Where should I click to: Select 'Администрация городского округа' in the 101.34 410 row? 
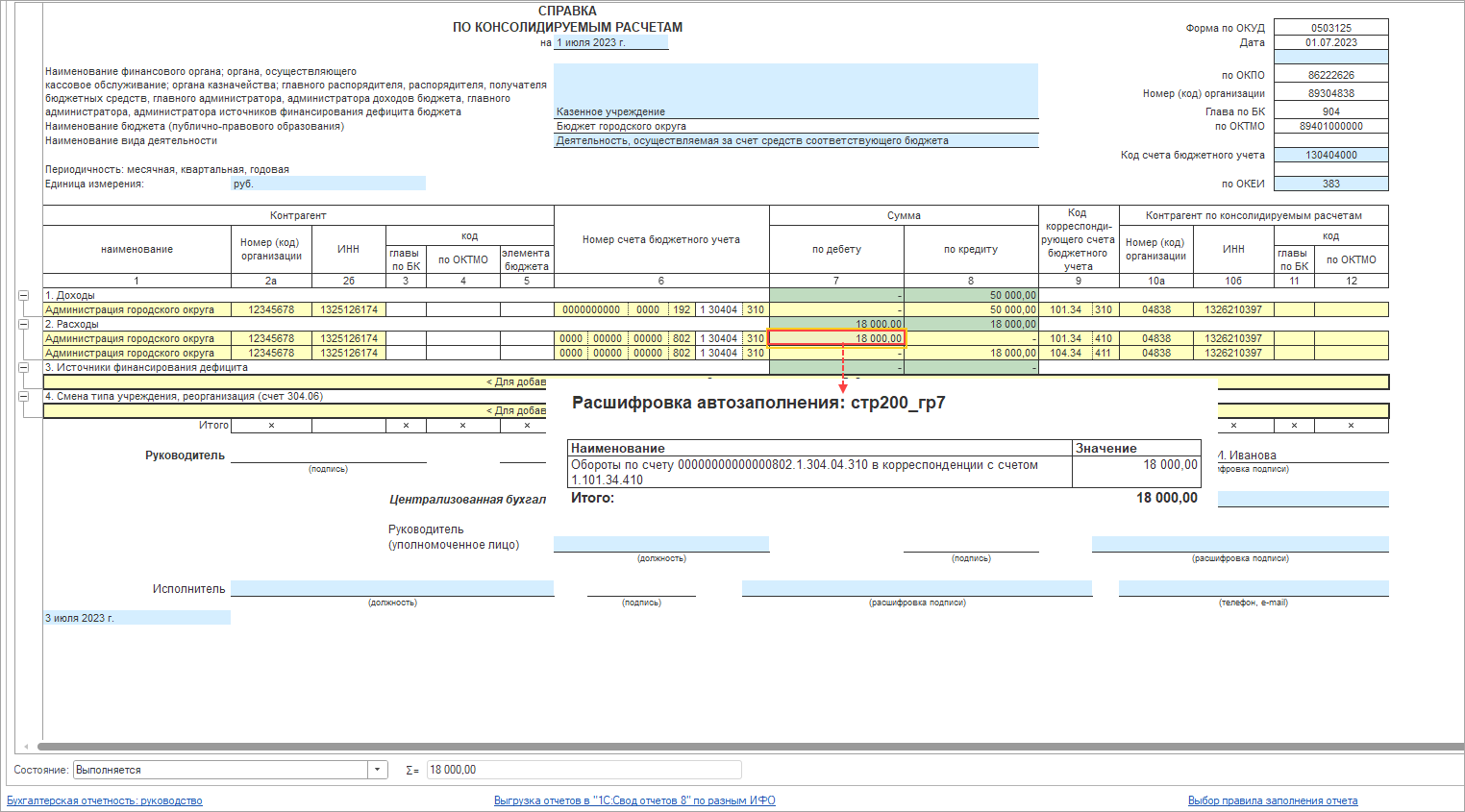[x=137, y=338]
